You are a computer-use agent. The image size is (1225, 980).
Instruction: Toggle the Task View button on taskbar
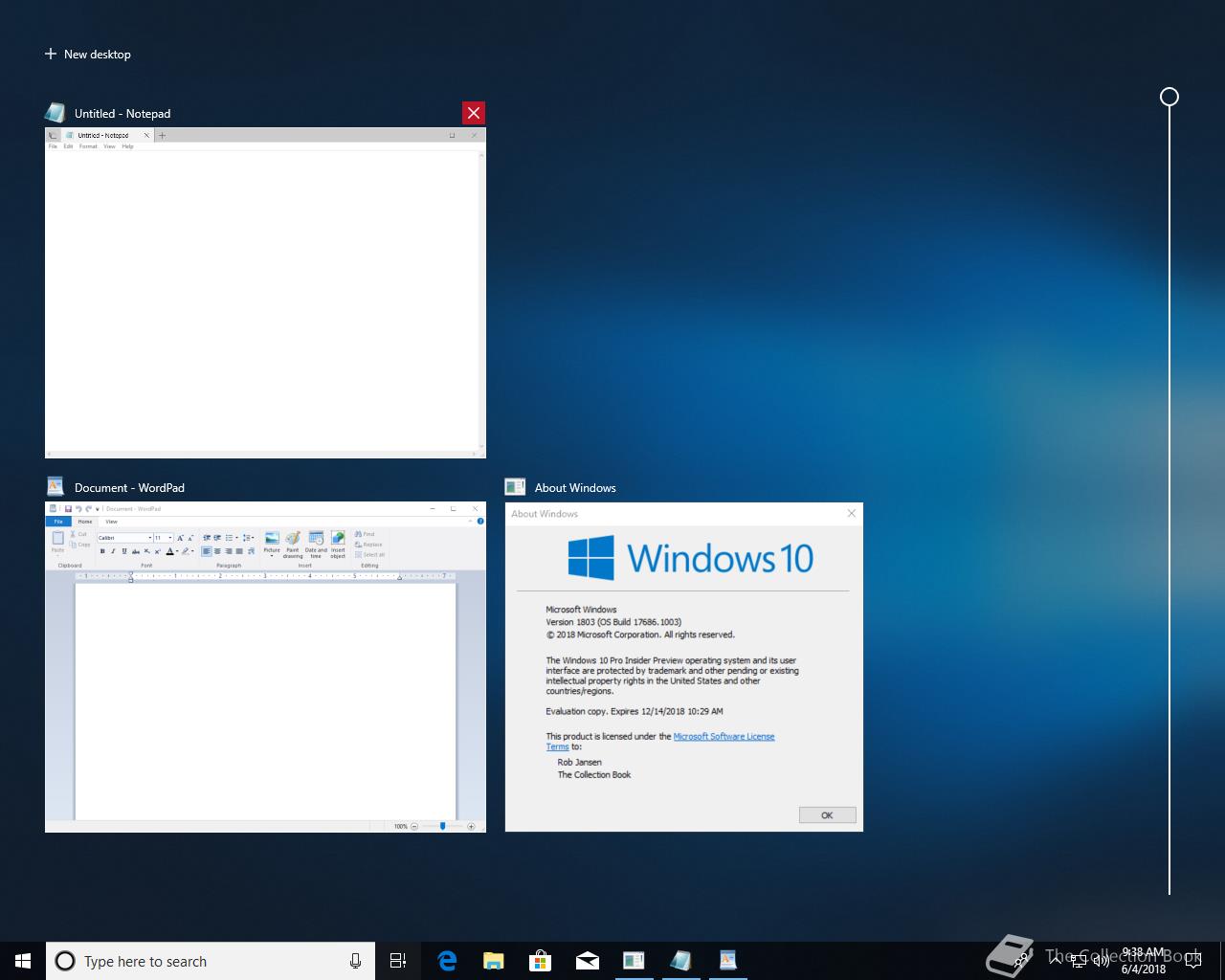pyautogui.click(x=398, y=961)
